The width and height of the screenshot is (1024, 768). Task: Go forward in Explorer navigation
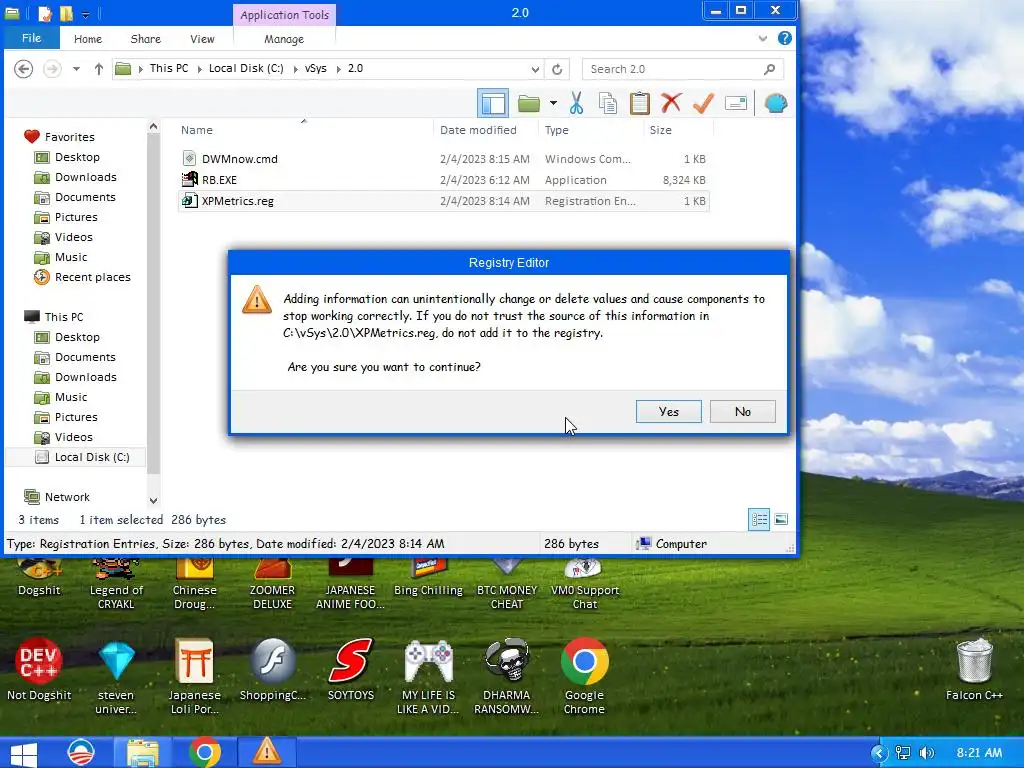[52, 69]
